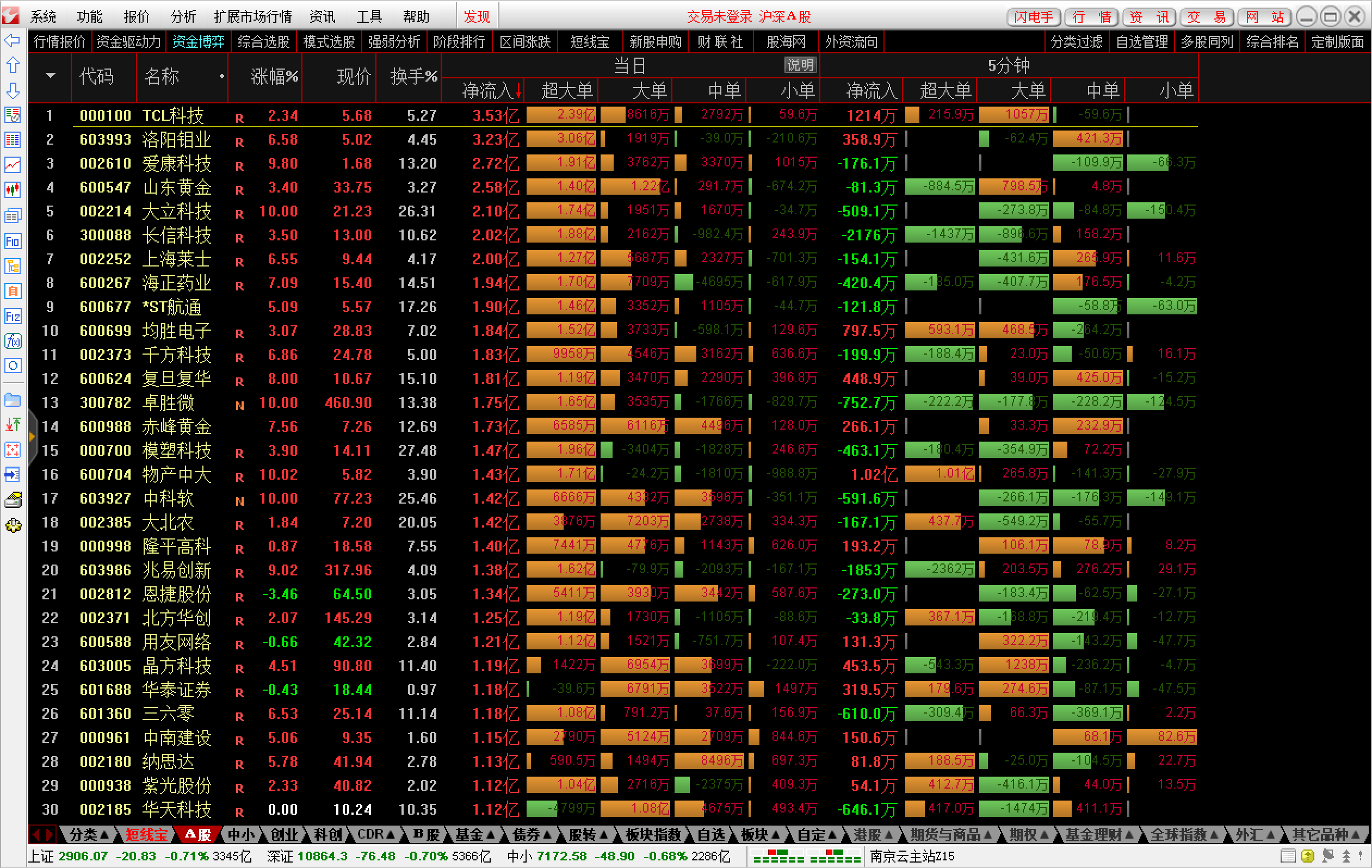Click the blue circle icon in sidebar
The height and width of the screenshot is (868, 1372).
tap(13, 366)
